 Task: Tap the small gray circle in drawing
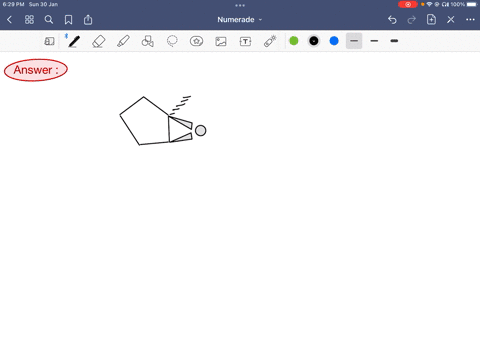pos(200,131)
